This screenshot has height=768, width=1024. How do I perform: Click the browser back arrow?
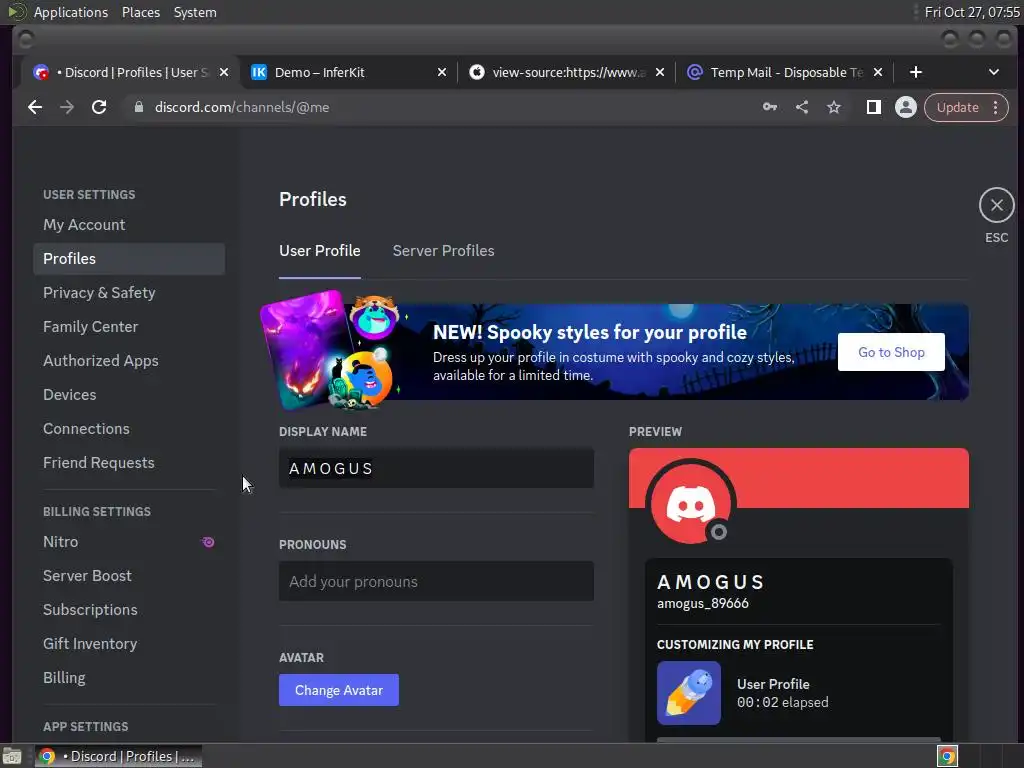coord(35,107)
